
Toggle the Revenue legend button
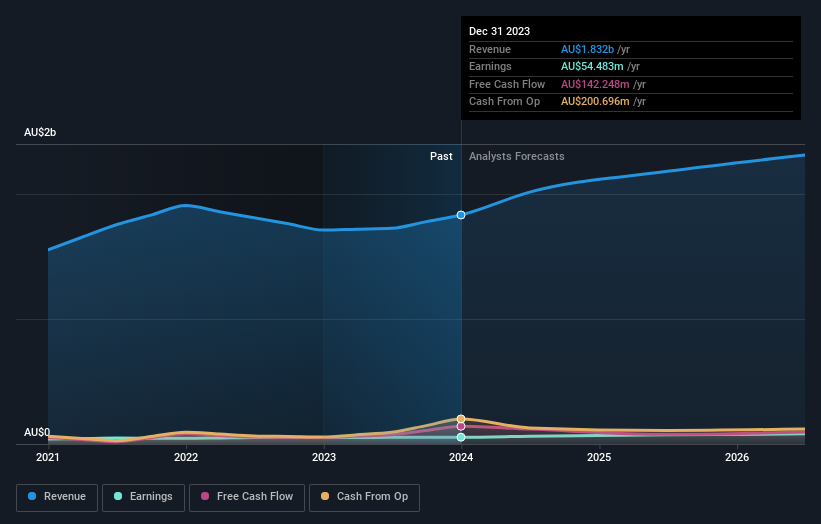coord(57,497)
